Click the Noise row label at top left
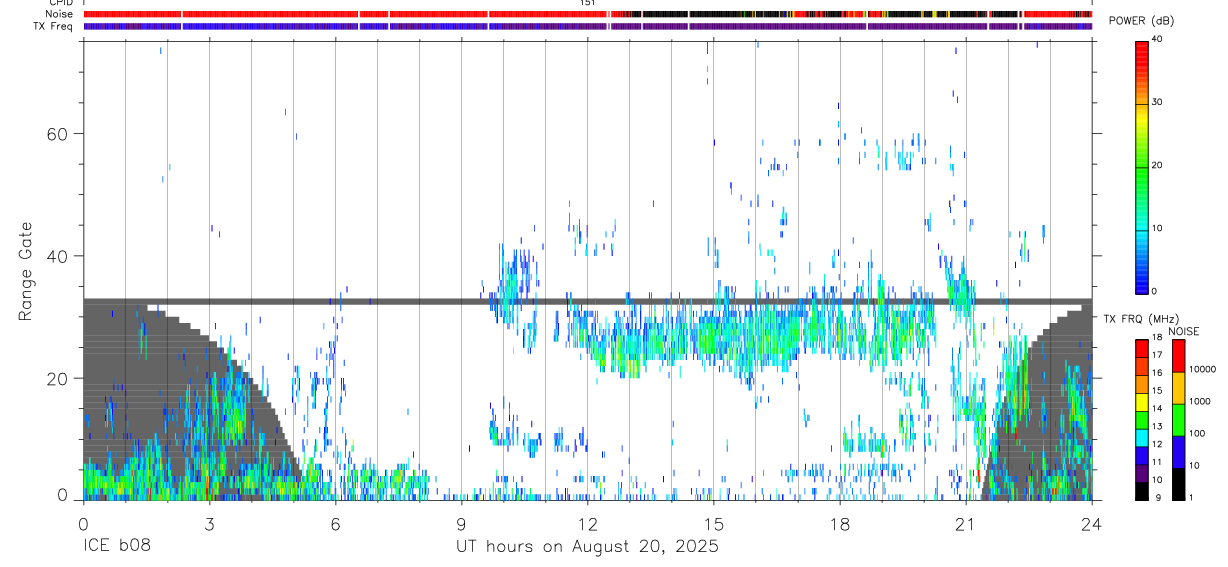The width and height of the screenshot is (1228, 567). pos(61,14)
